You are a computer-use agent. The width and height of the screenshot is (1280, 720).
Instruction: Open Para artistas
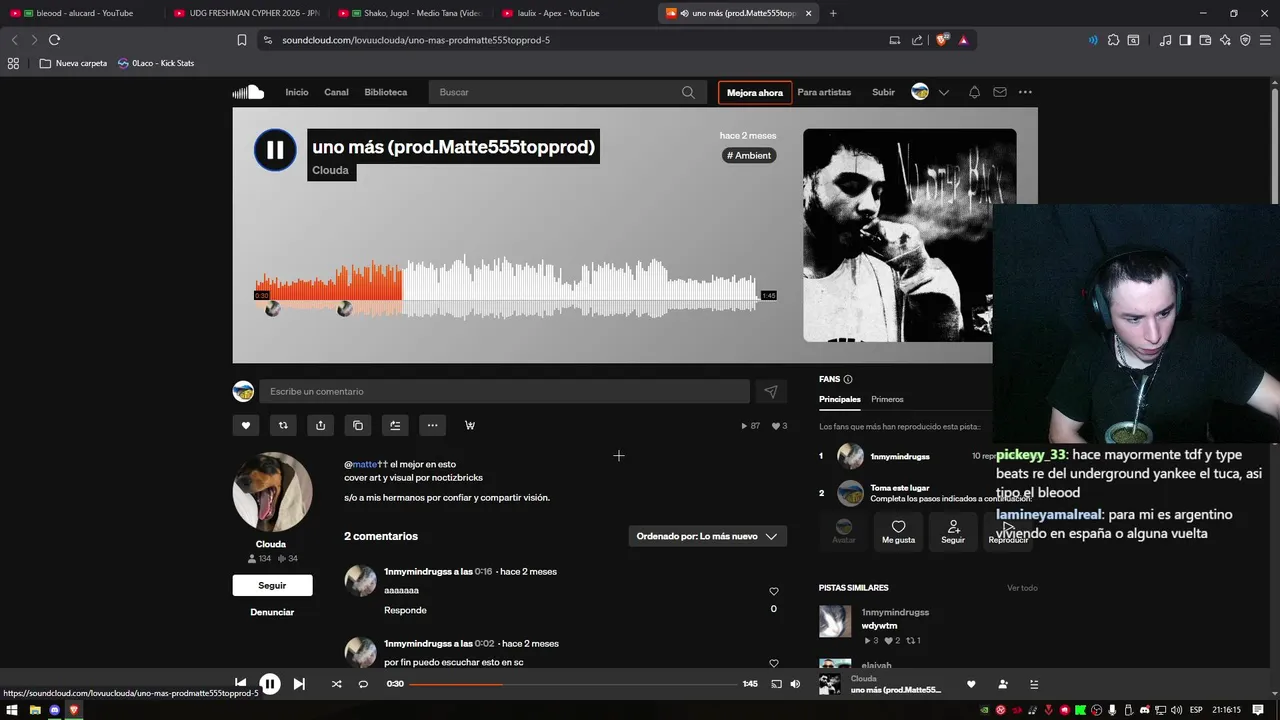(x=824, y=92)
